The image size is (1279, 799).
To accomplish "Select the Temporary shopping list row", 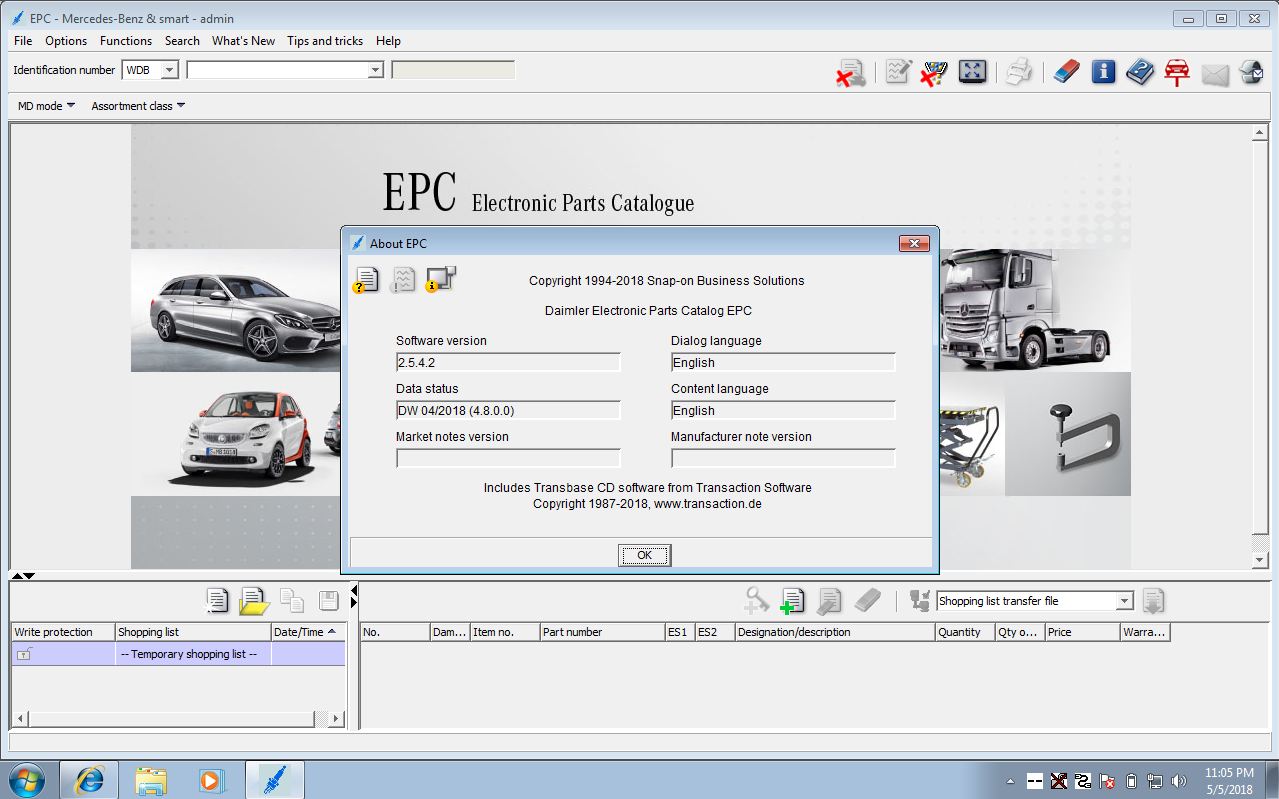I will click(178, 654).
